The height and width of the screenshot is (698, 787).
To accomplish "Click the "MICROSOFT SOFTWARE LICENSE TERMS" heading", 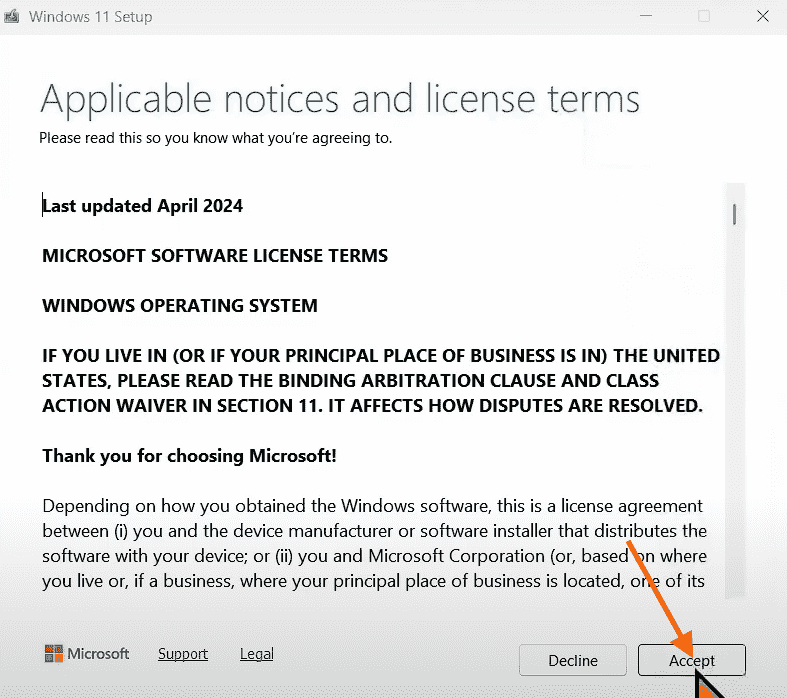I will tap(215, 256).
